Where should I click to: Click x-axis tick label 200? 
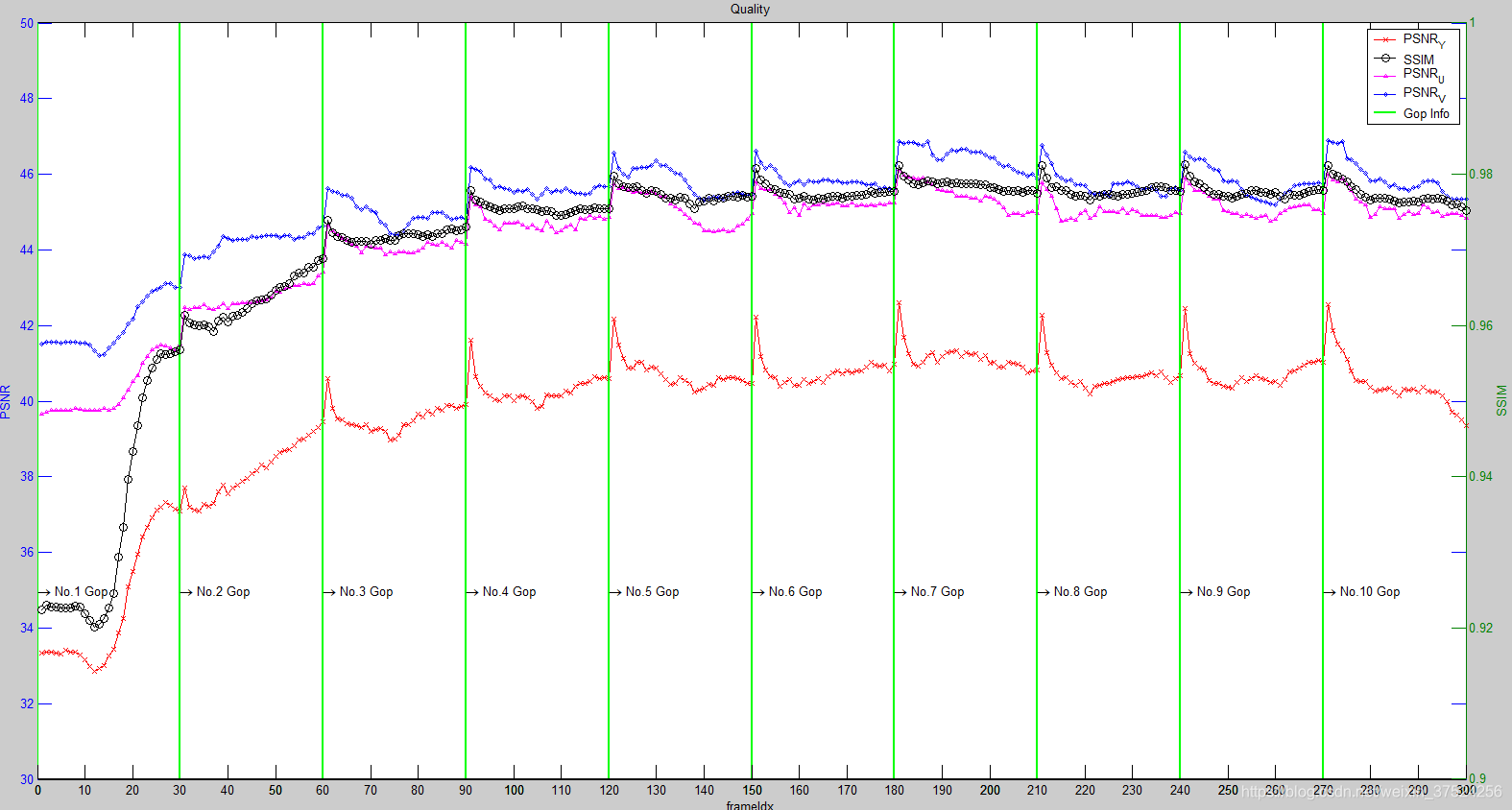pyautogui.click(x=990, y=790)
